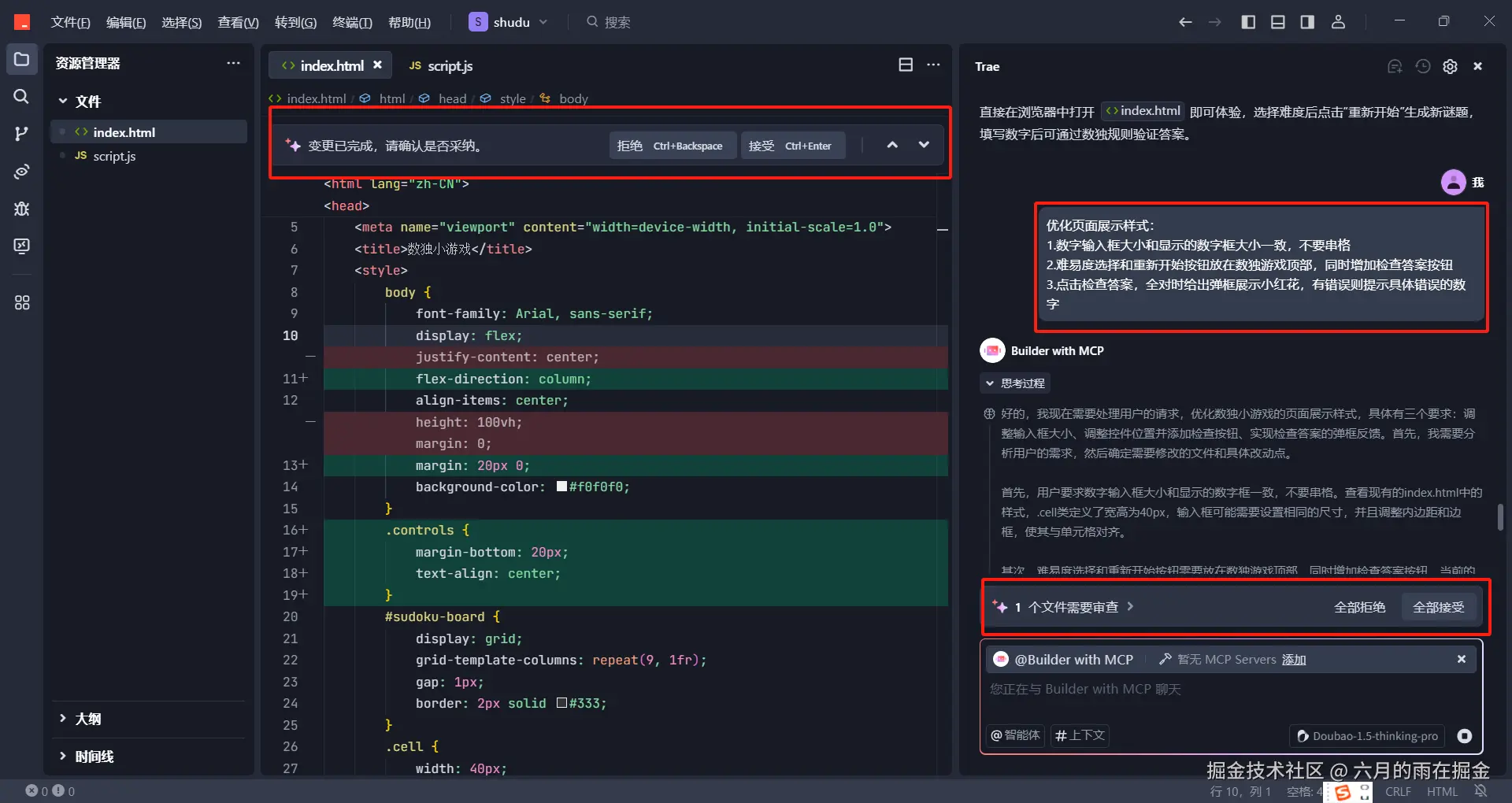Open the Search view in activity bar
The image size is (1512, 803).
pos(21,96)
